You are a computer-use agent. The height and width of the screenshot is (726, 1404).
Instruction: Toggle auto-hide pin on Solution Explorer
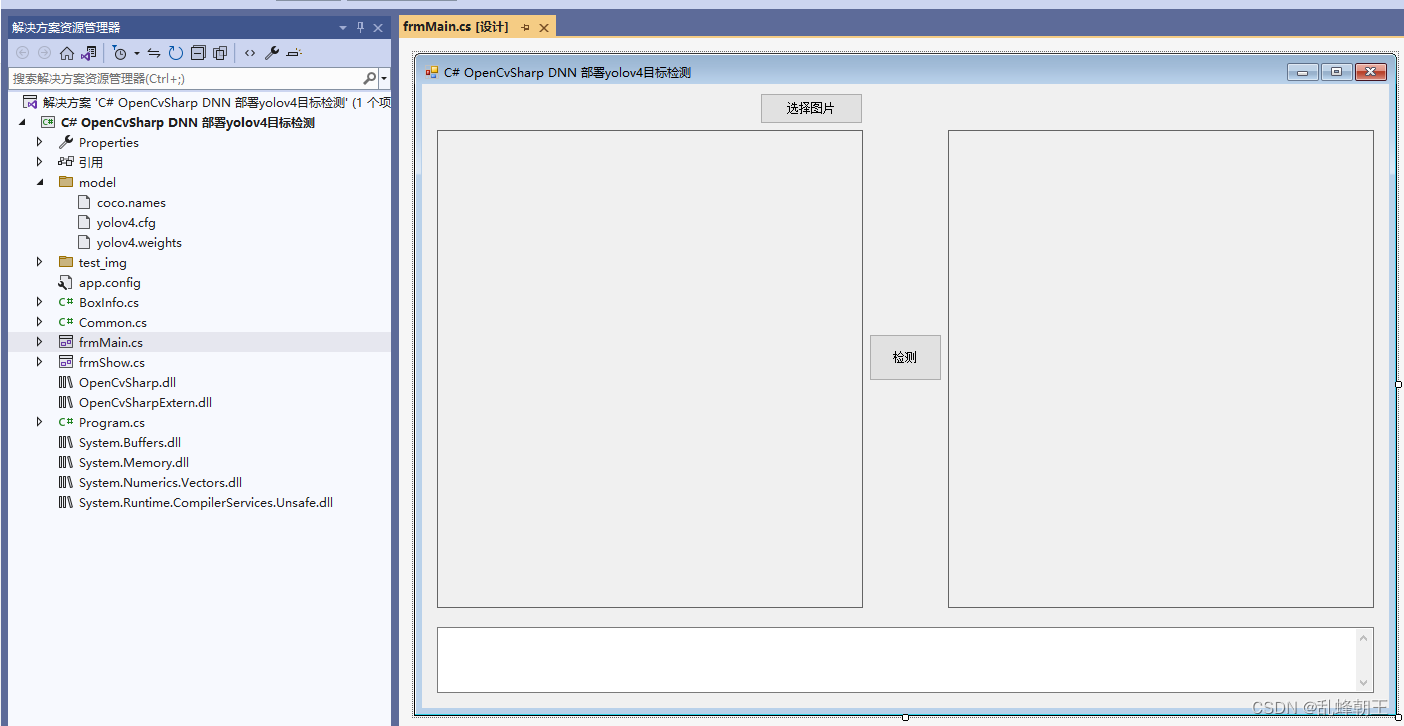tap(361, 28)
